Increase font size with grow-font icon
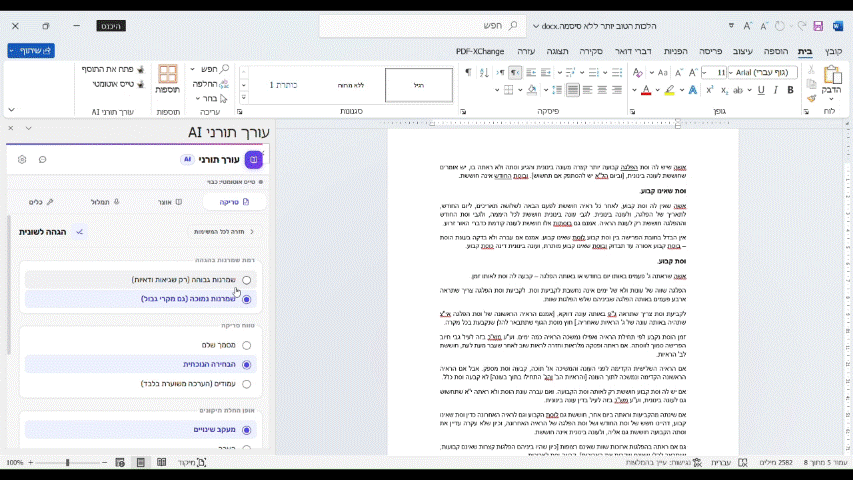853x480 pixels. 693,72
